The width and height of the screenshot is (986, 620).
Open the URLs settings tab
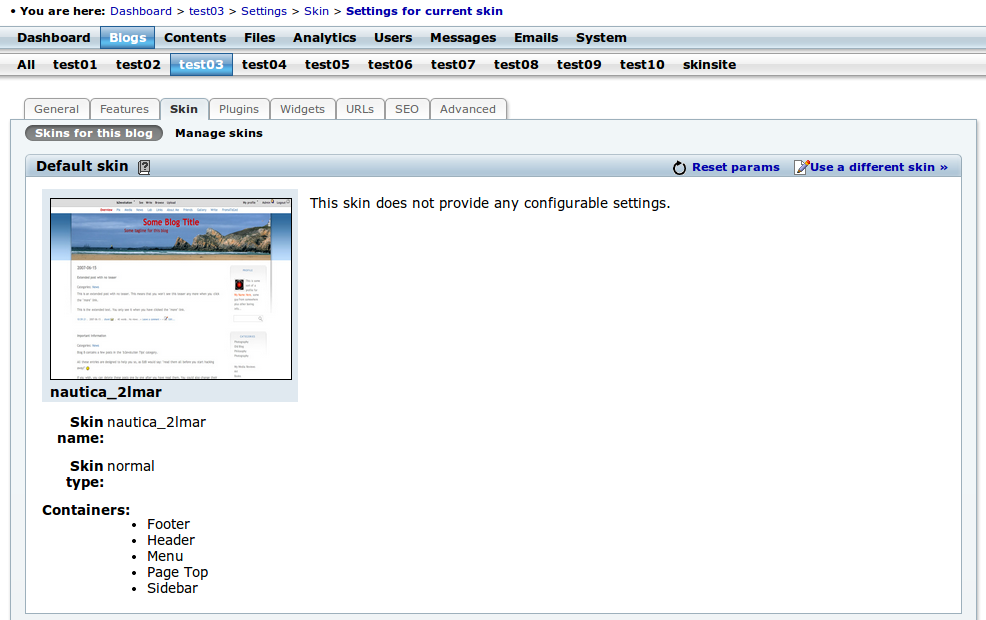coord(360,109)
